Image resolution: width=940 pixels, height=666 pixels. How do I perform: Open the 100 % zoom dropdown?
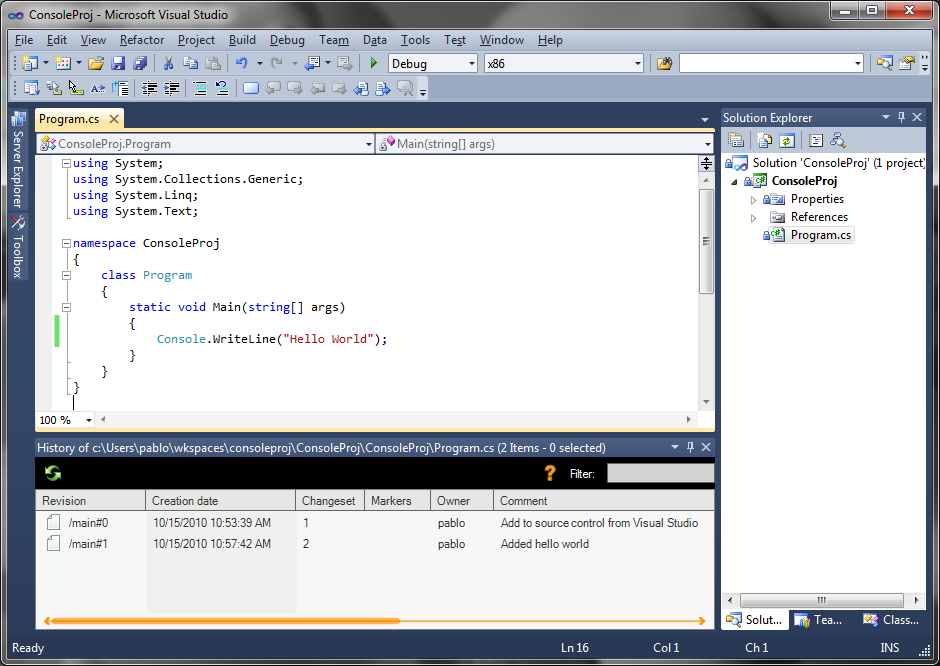[89, 420]
